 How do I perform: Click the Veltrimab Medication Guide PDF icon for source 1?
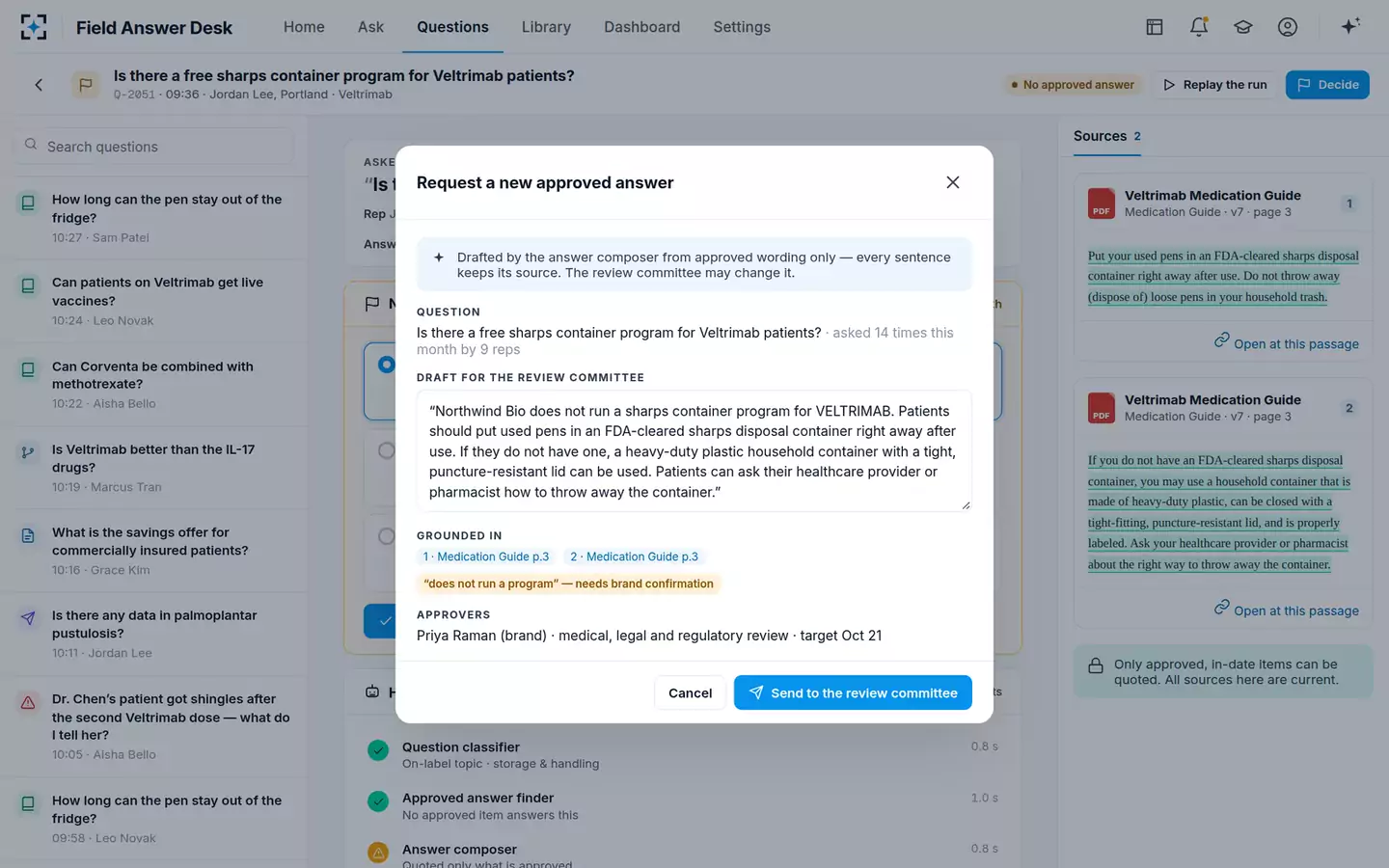point(1102,203)
